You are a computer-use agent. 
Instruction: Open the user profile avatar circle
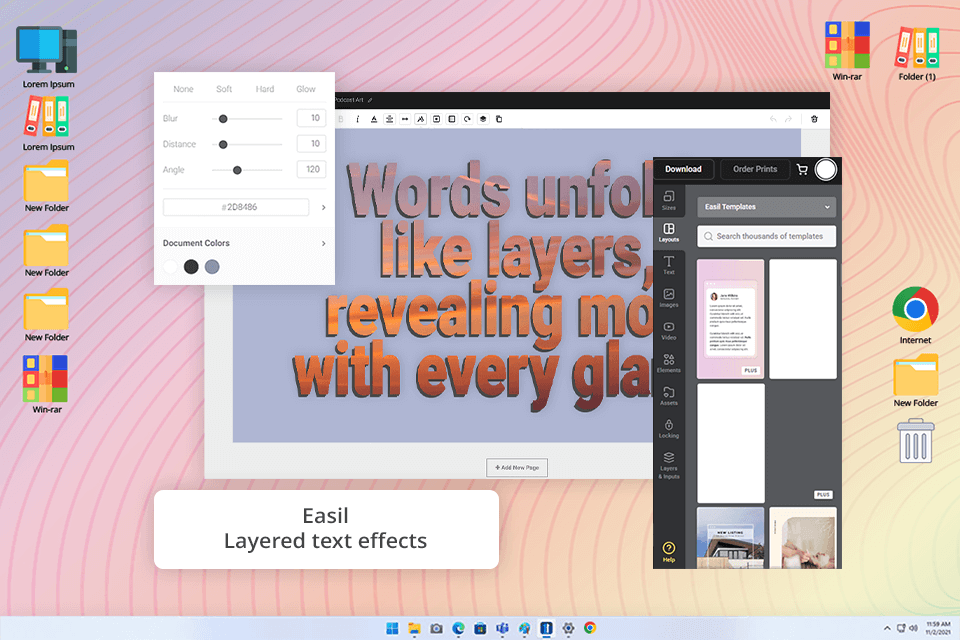825,170
